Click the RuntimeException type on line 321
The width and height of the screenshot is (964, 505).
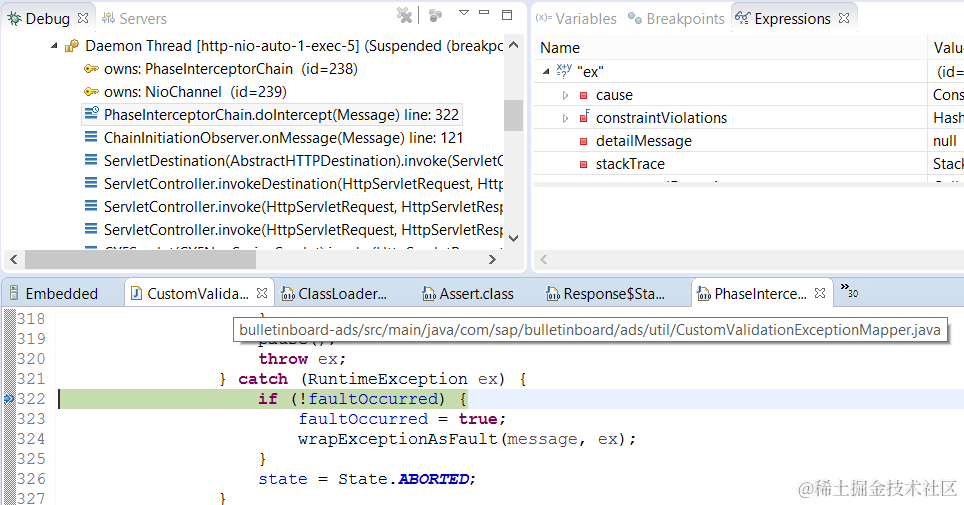[387, 379]
